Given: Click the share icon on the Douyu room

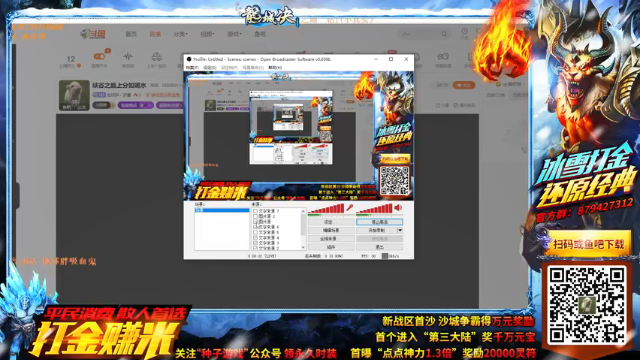Looking at the screenshot, I should [438, 105].
